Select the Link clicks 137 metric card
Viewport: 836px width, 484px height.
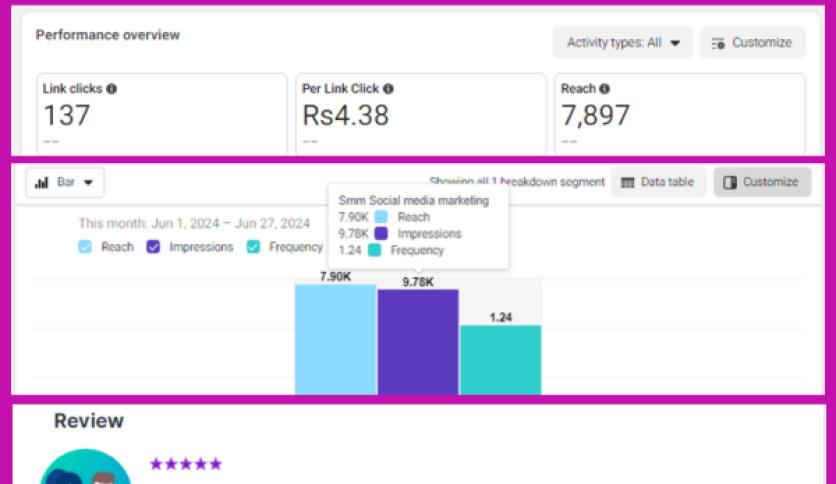click(162, 113)
